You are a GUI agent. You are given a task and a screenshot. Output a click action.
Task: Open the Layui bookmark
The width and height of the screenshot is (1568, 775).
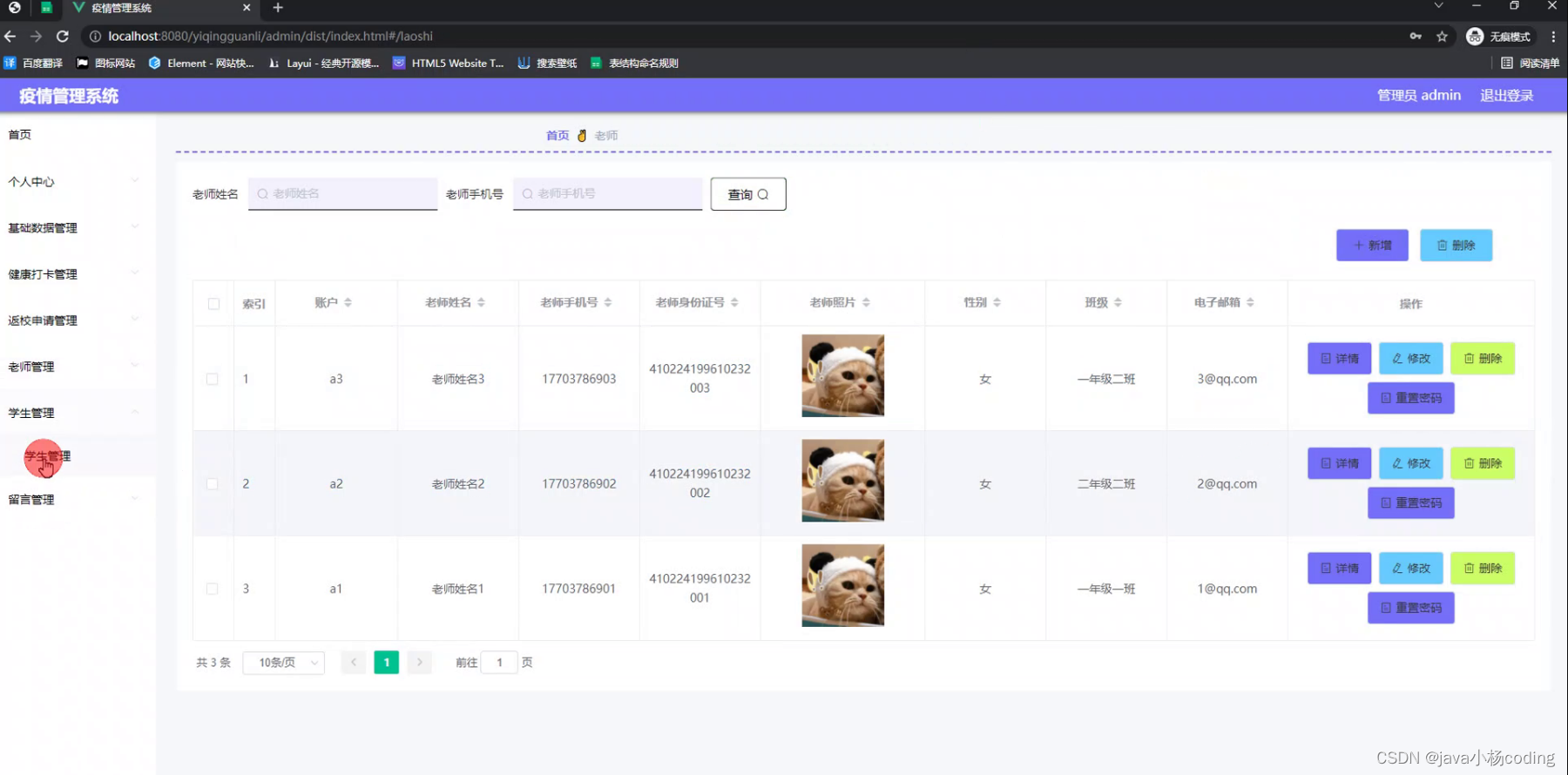pos(323,64)
